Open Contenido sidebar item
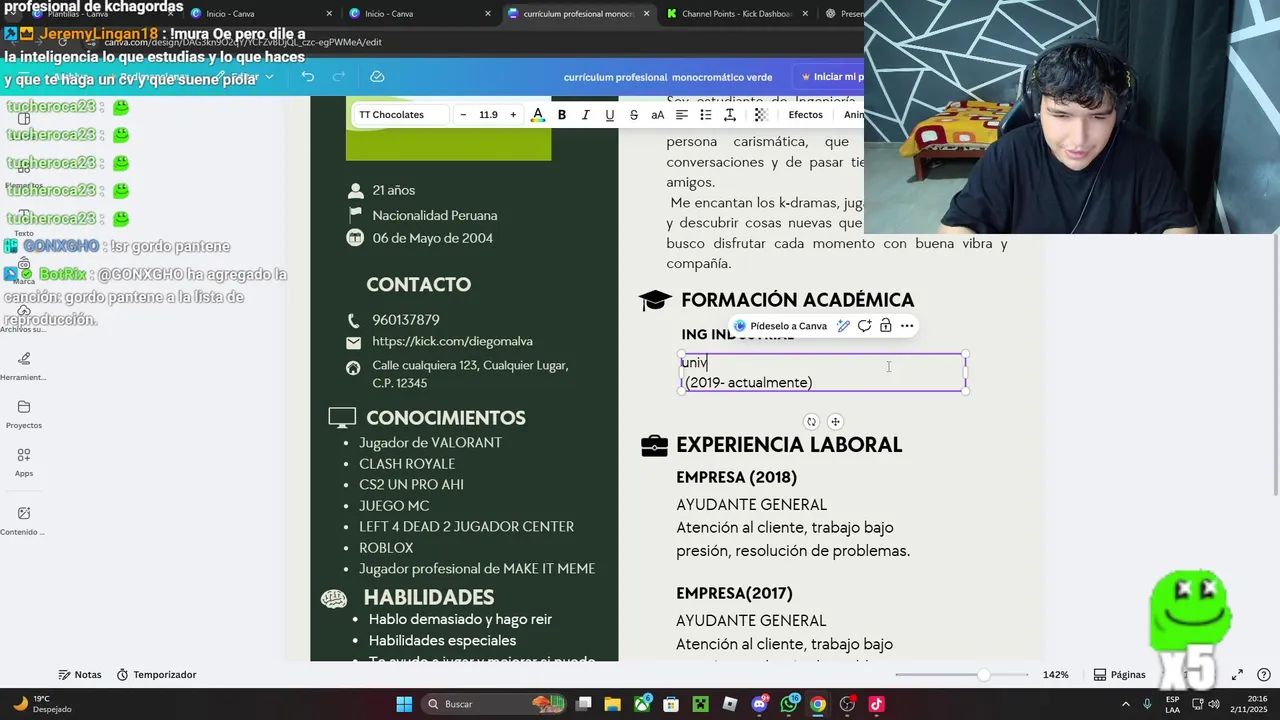Viewport: 1280px width, 720px height. pyautogui.click(x=24, y=520)
